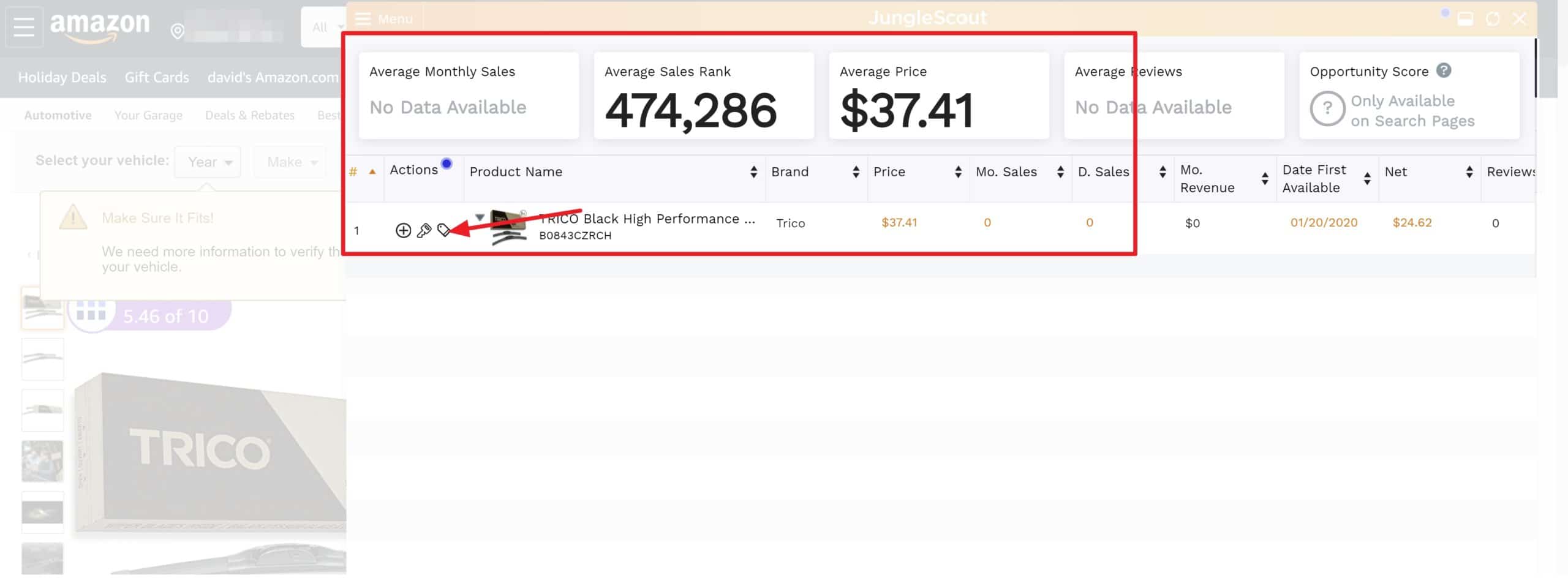Open david's Amazon.com link
Image resolution: width=1568 pixels, height=586 pixels.
pos(273,78)
